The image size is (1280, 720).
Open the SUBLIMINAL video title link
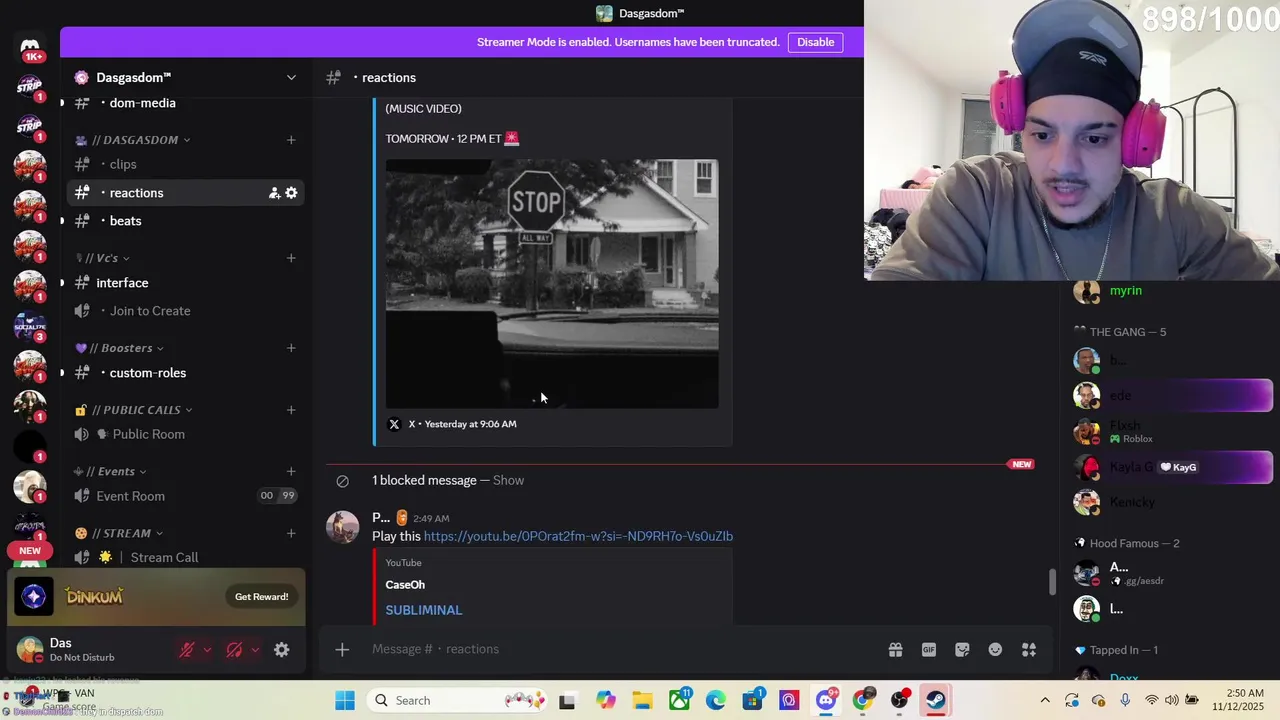click(424, 610)
